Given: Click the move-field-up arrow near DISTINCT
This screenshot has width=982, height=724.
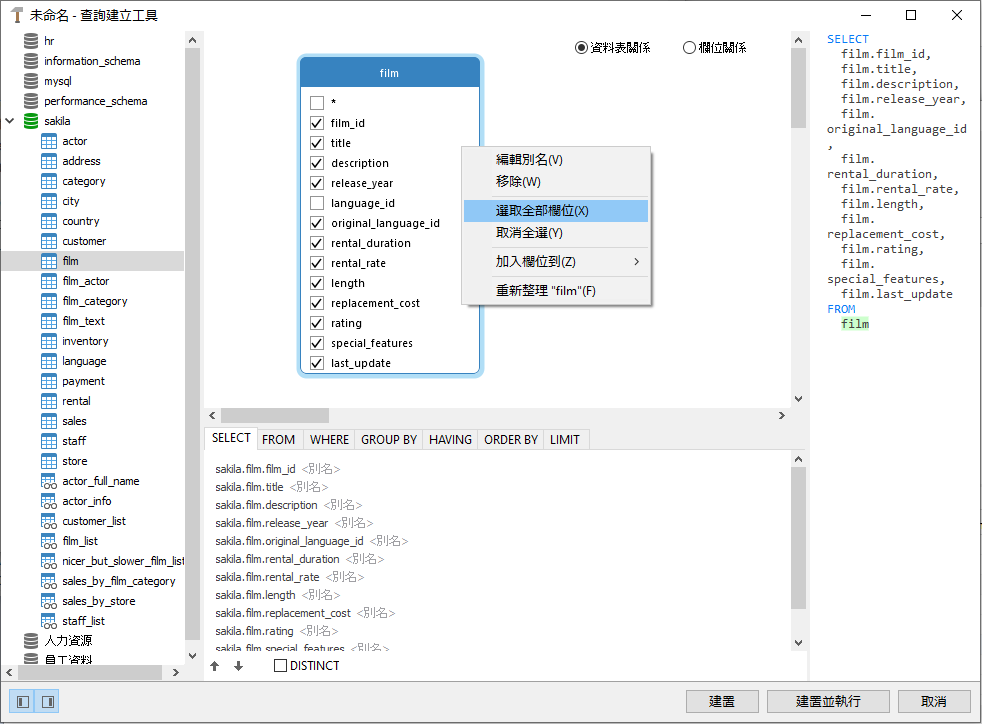Looking at the screenshot, I should [x=215, y=665].
